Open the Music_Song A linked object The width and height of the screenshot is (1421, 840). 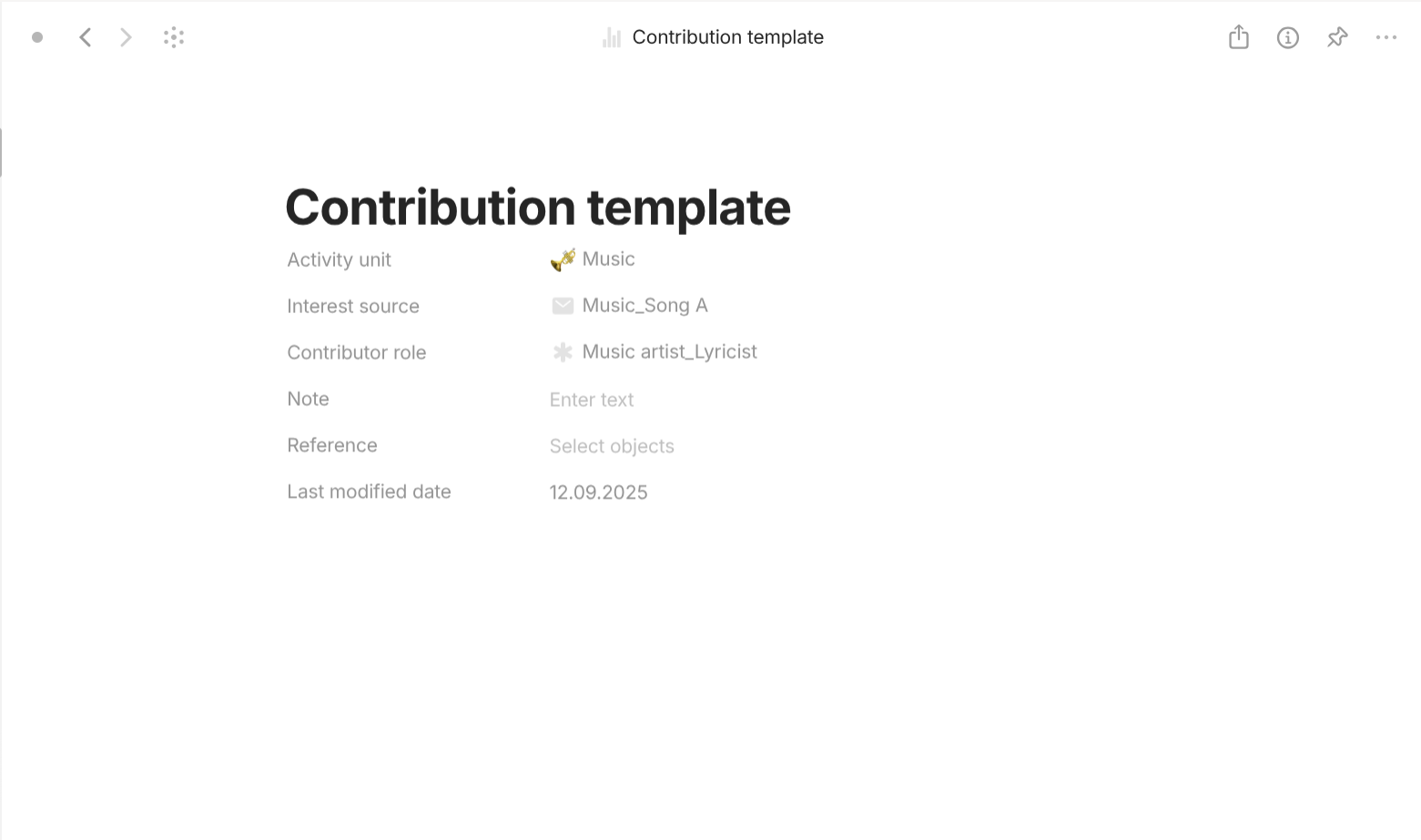coord(645,306)
